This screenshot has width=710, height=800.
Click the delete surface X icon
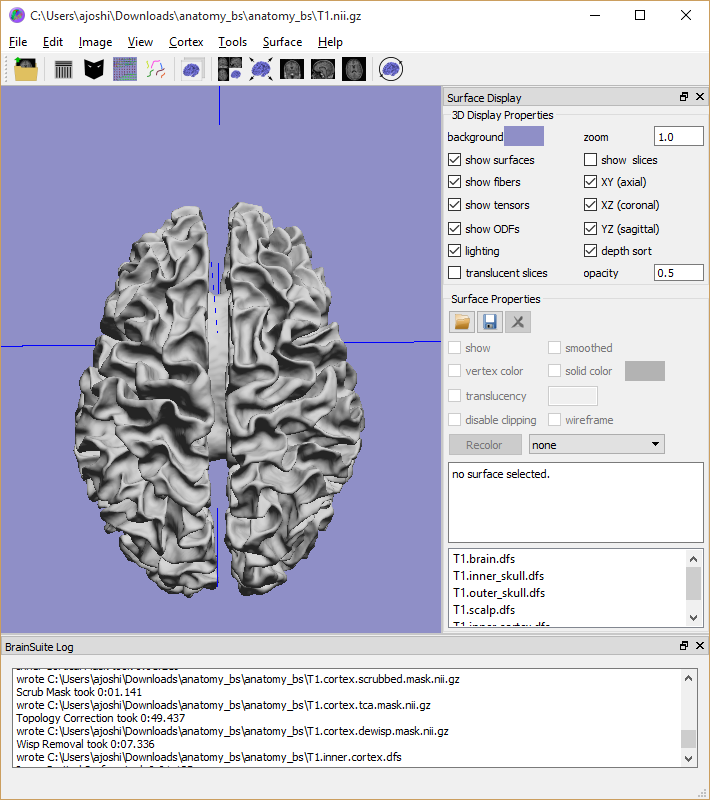[x=517, y=322]
